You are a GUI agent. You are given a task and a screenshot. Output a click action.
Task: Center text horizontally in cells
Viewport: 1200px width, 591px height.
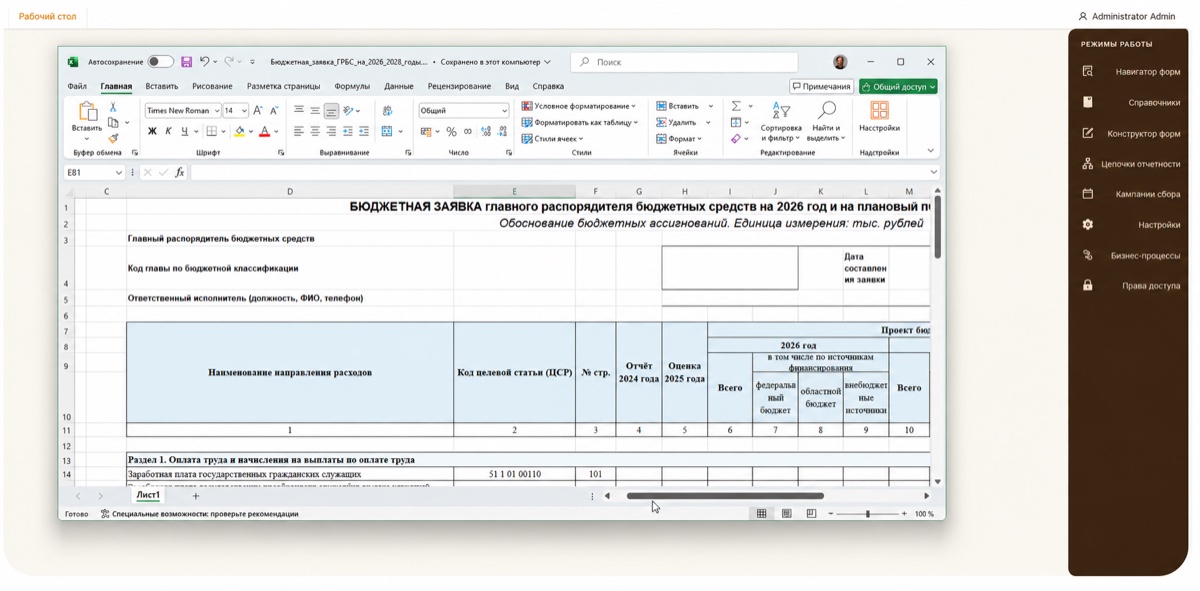pyautogui.click(x=314, y=131)
